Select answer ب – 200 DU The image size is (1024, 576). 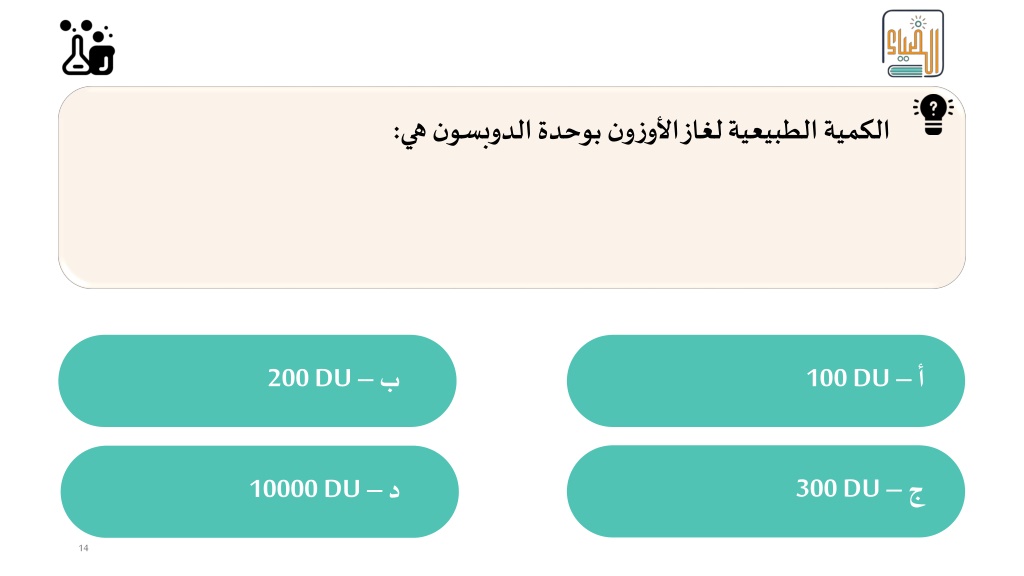tap(257, 381)
